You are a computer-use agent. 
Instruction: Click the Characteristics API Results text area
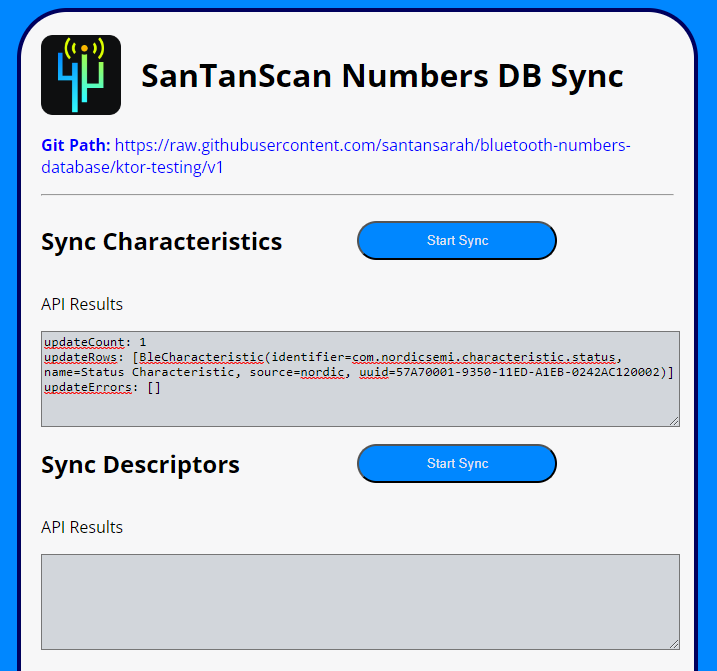[x=360, y=379]
